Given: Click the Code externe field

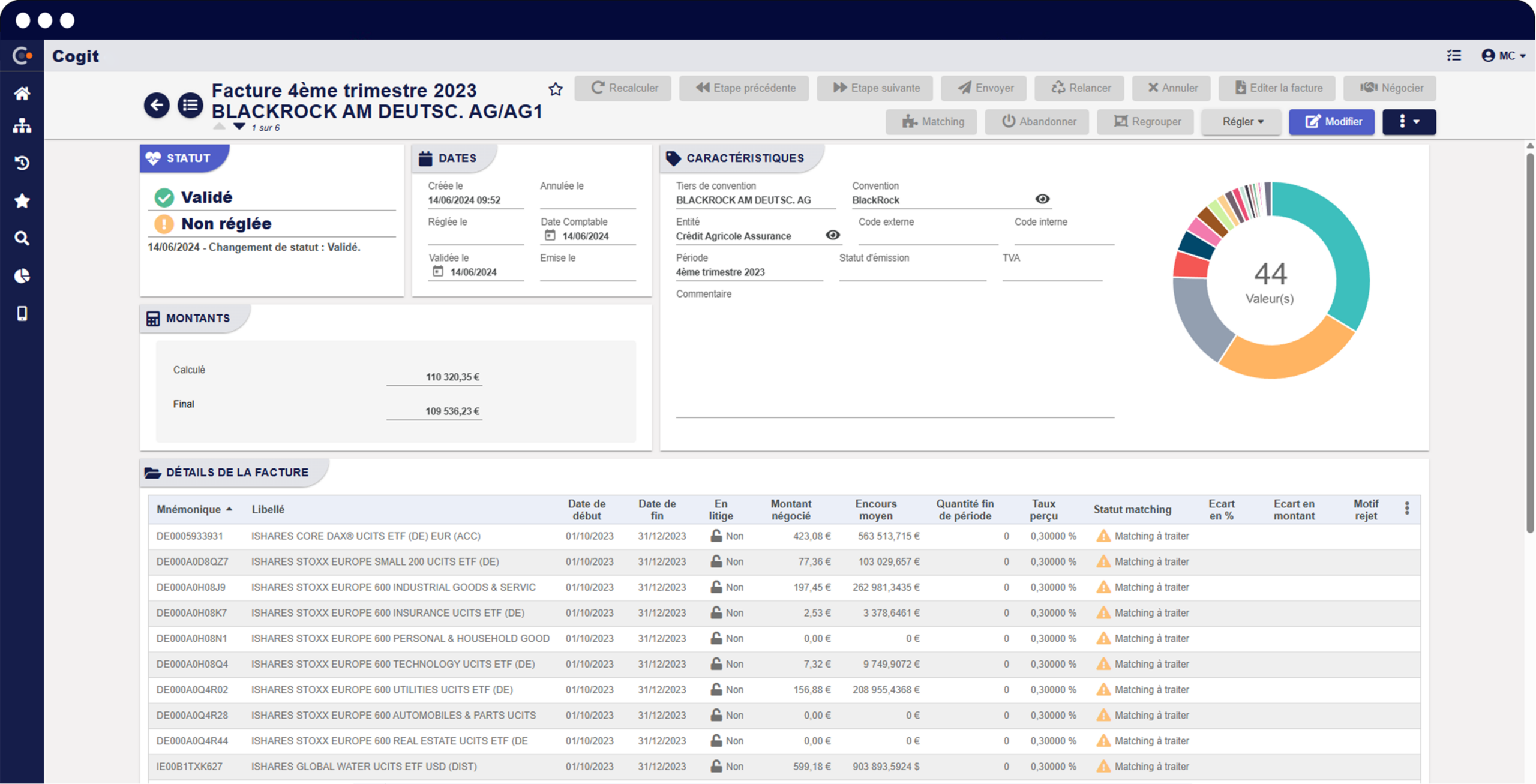Looking at the screenshot, I should (x=928, y=237).
